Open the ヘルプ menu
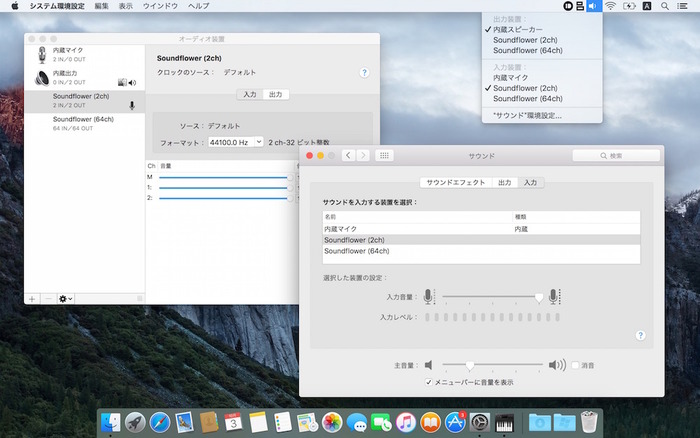 [x=198, y=6]
